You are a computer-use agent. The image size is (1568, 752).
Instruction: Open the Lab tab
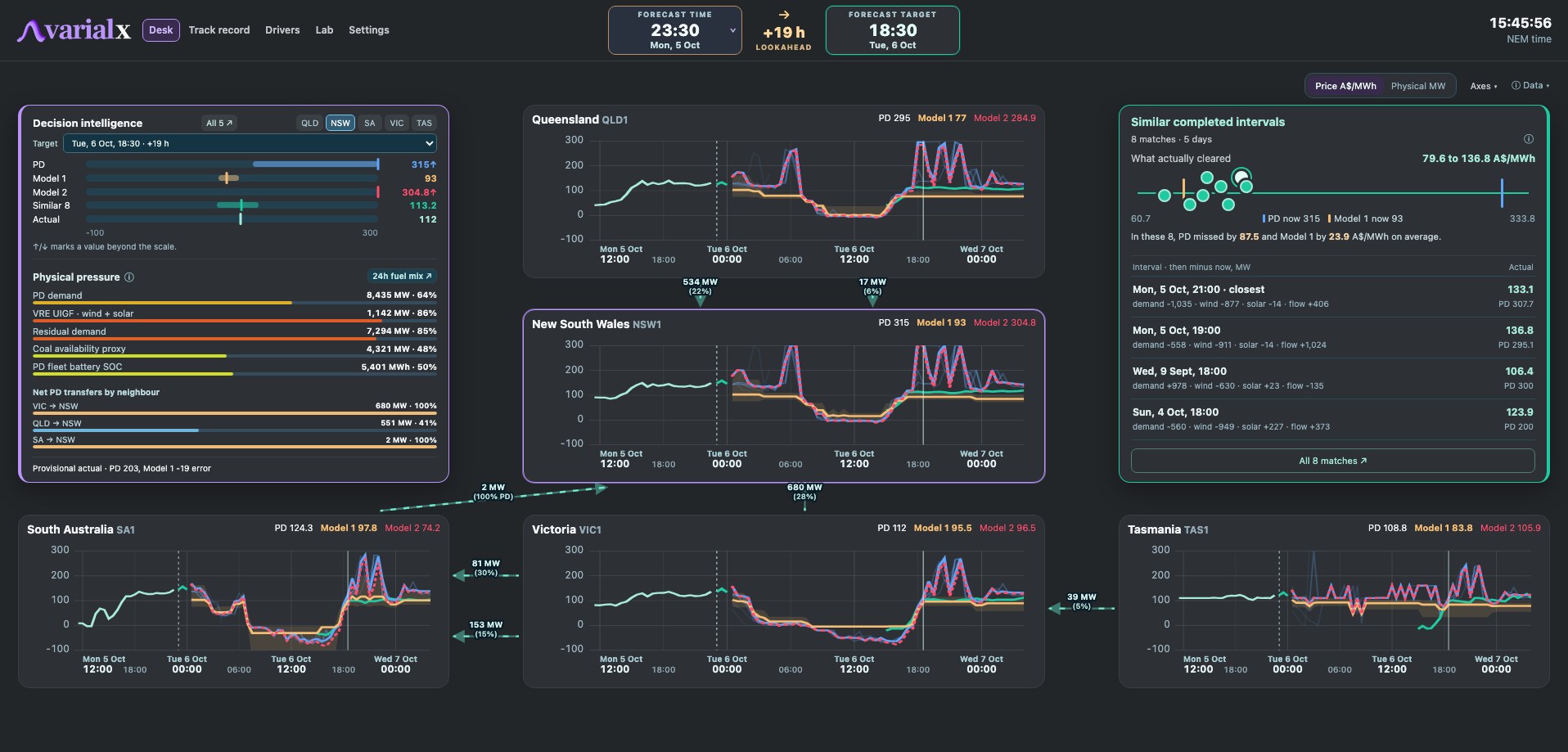pyautogui.click(x=324, y=30)
